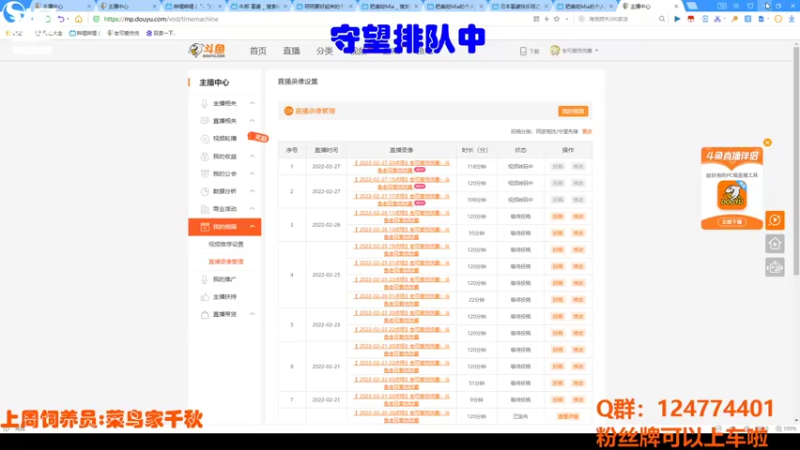Click 修改 in the 51分钟 row
This screenshot has width=800, height=450.
pos(578,383)
